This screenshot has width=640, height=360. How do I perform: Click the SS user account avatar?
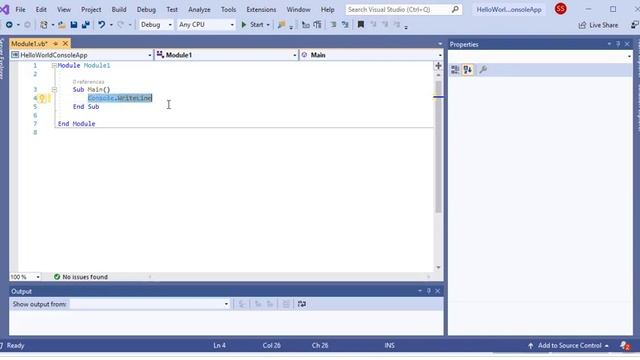pyautogui.click(x=560, y=9)
